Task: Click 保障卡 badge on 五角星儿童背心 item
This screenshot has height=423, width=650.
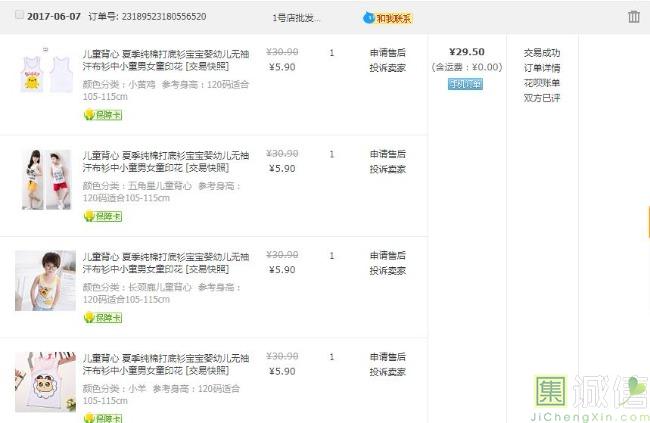Action: [102, 216]
